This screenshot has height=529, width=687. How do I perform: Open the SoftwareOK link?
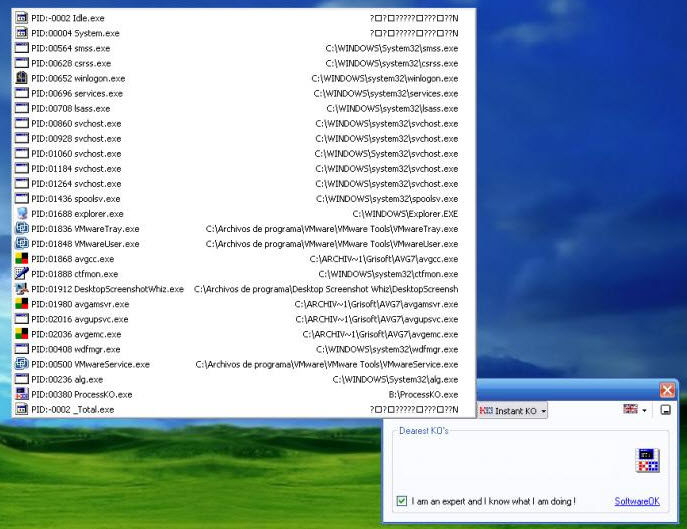click(637, 501)
